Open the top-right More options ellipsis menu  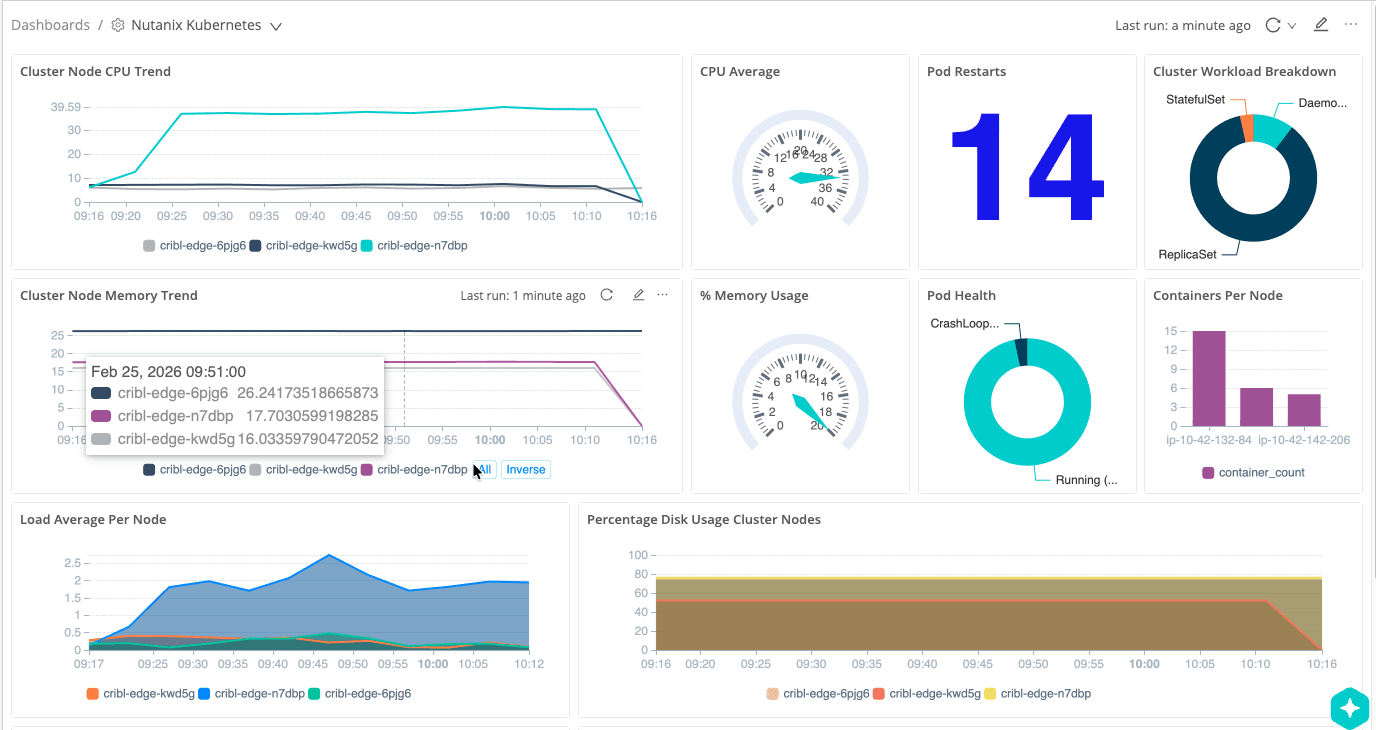(x=1352, y=25)
